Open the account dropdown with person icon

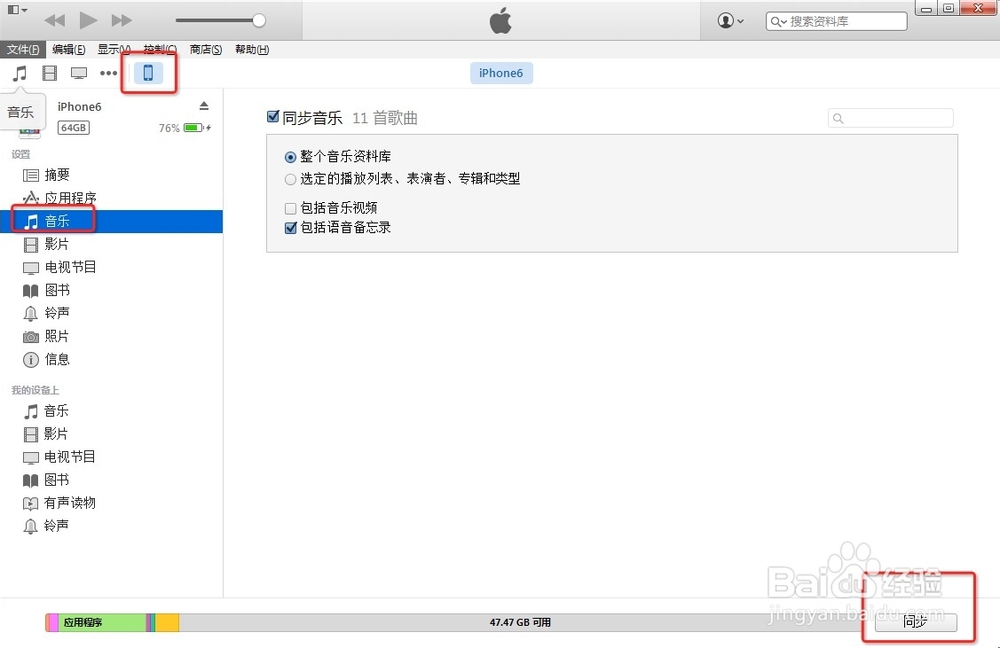tap(730, 20)
